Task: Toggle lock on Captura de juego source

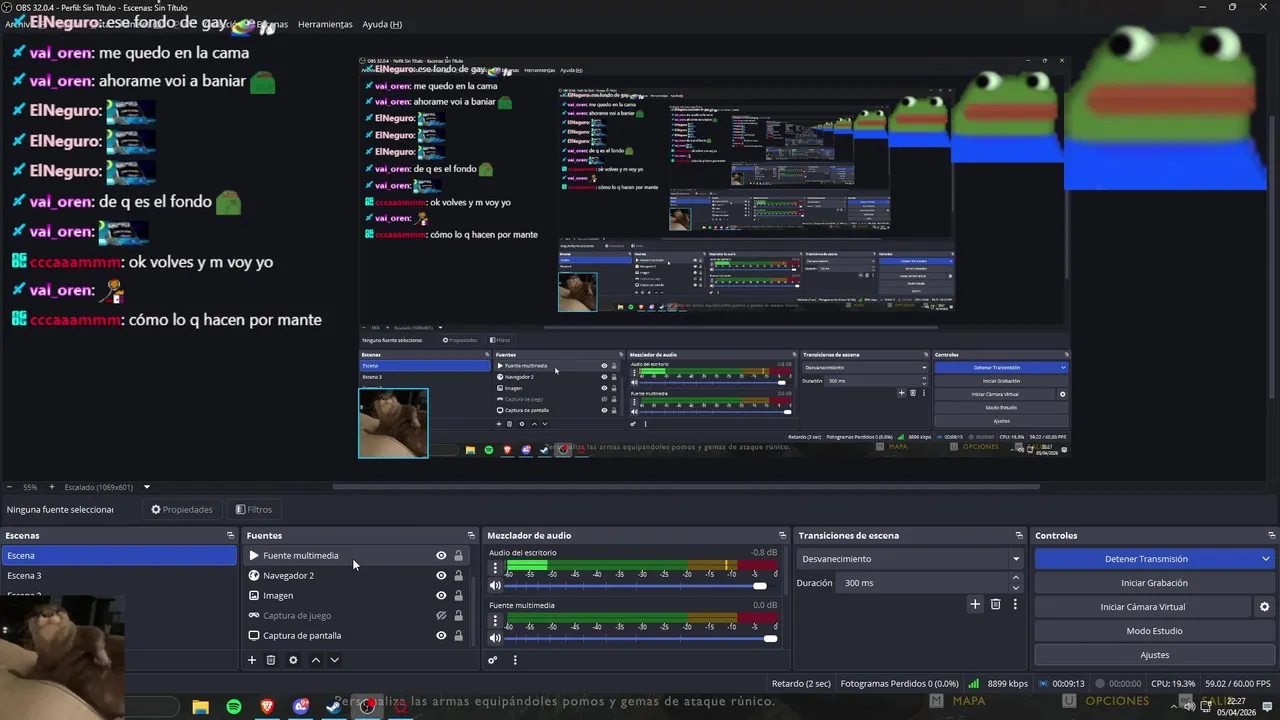Action: 459,615
